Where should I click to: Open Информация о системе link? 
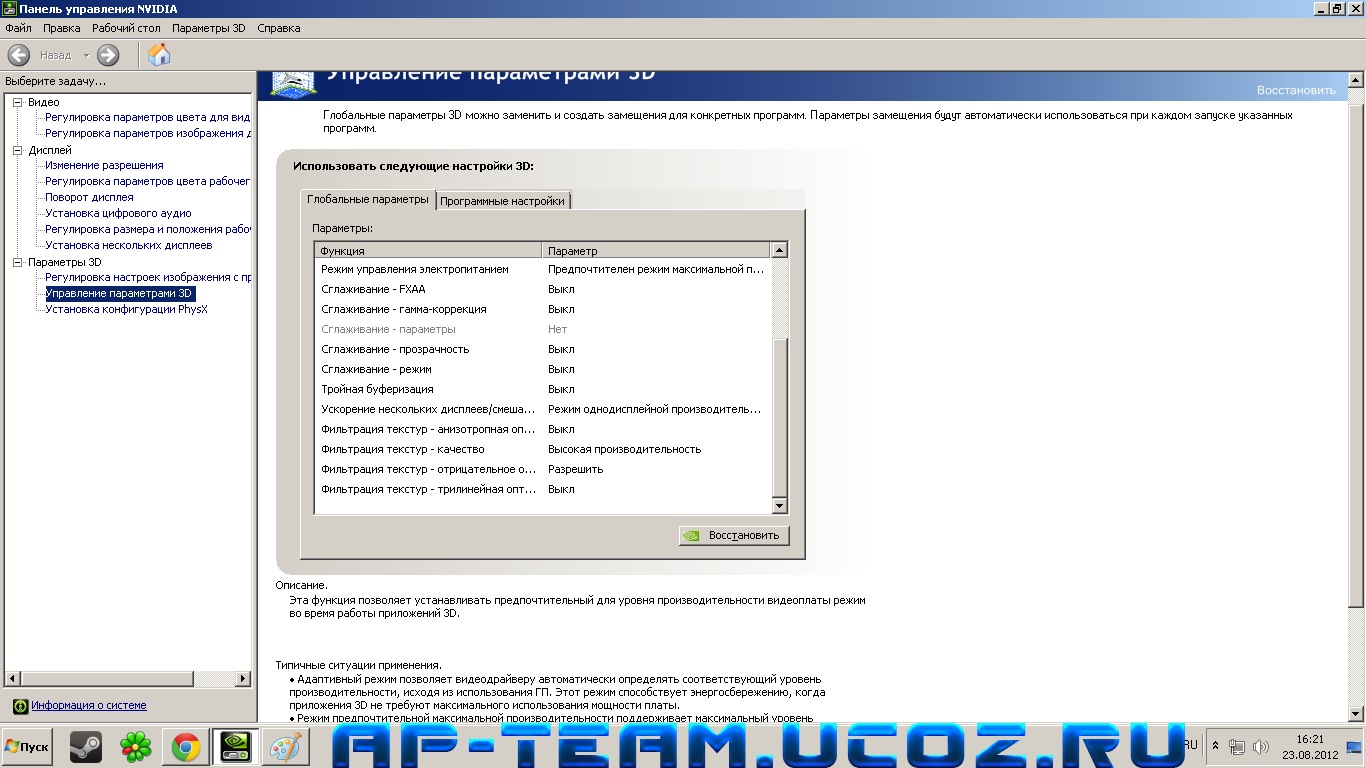tap(88, 705)
